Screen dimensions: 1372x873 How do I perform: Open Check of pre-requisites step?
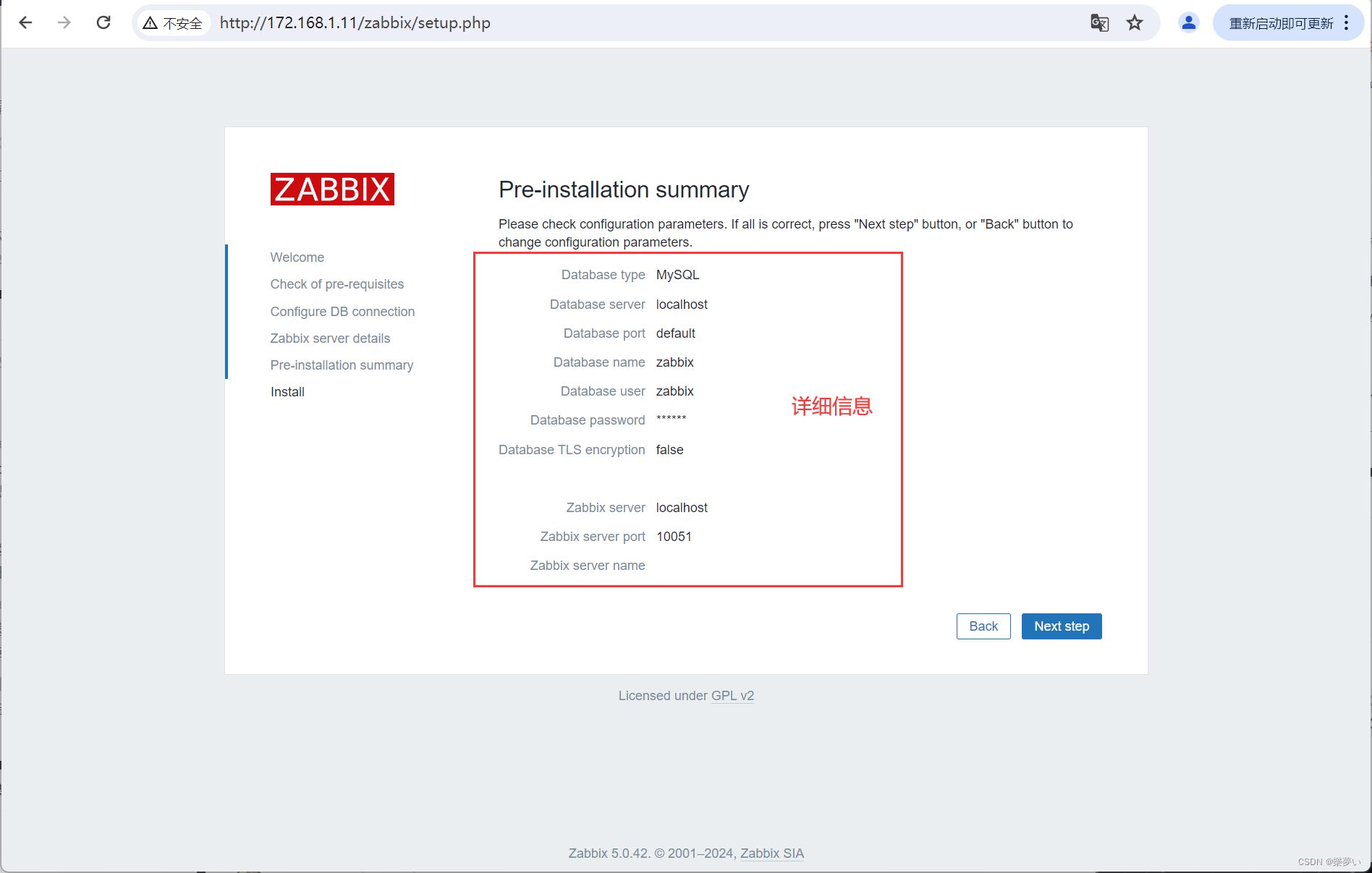coord(336,284)
